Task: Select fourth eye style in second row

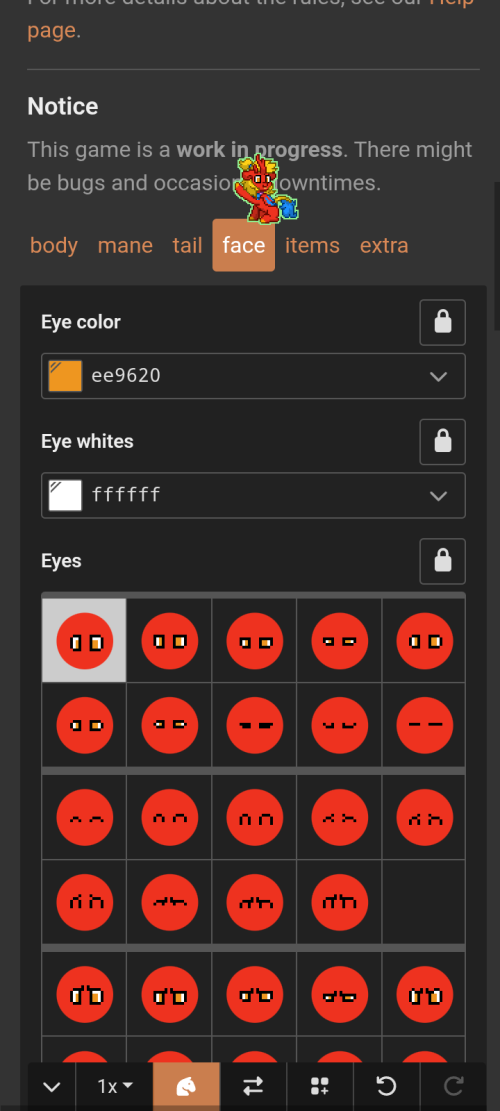Action: 339,725
